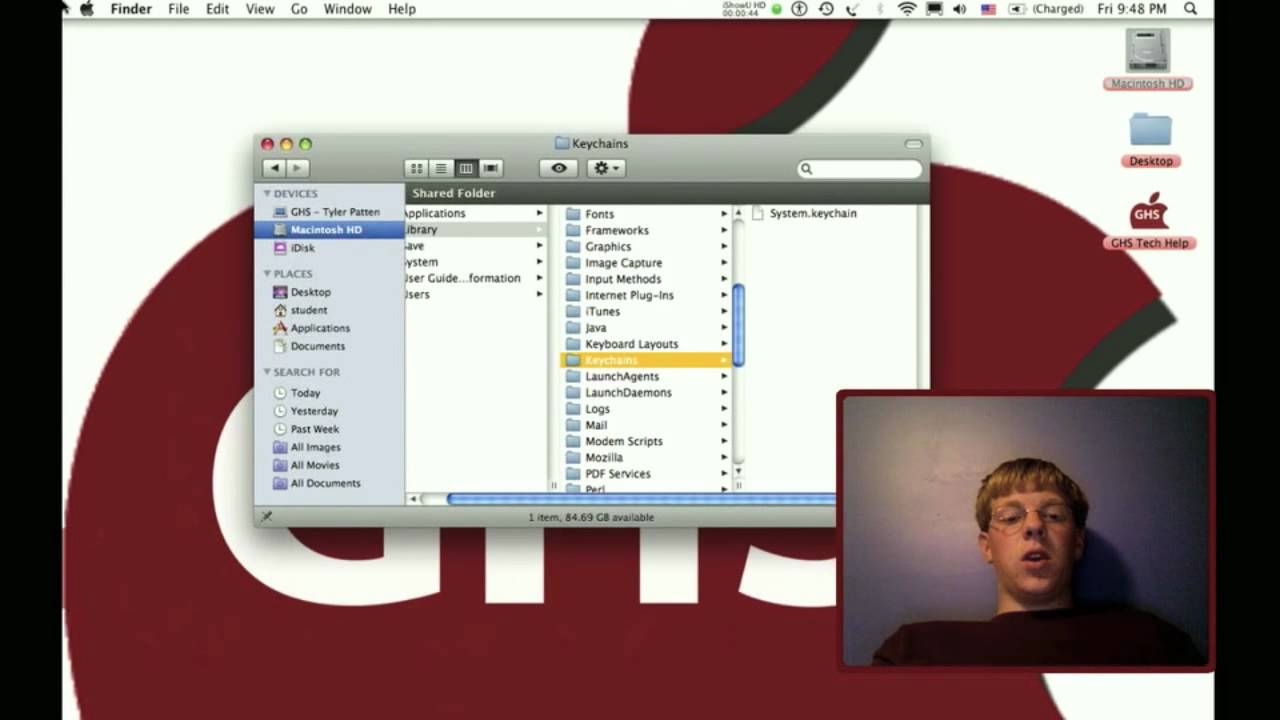Expand the Internet Plug-Ins folder arrow
Screen dimensions: 1280x720
pos(724,295)
